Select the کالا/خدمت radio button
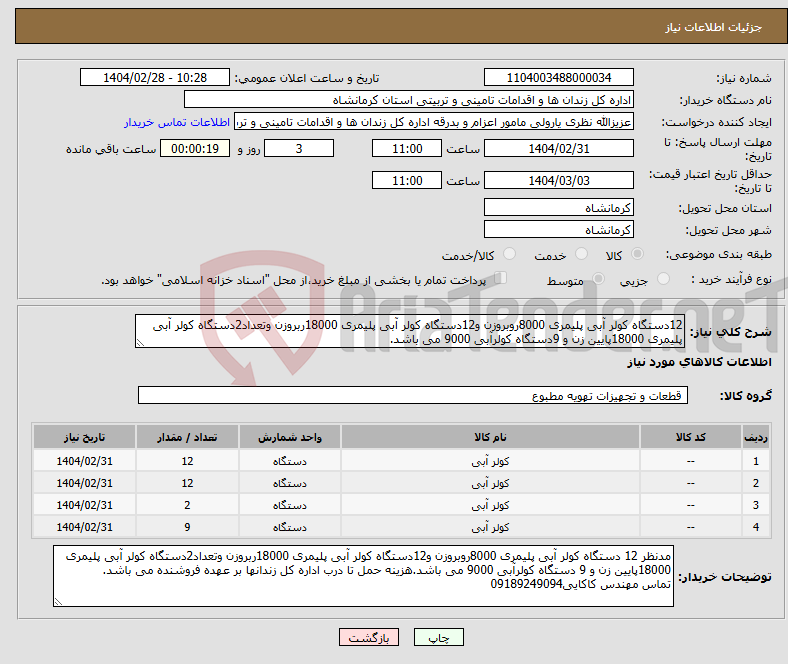The width and height of the screenshot is (788, 664). [510, 254]
